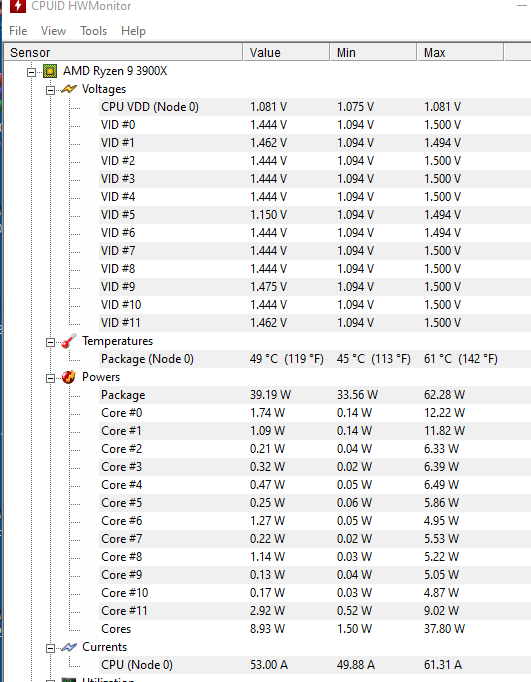The height and width of the screenshot is (682, 531).
Task: Select the Core #8 power row
Action: (315, 557)
